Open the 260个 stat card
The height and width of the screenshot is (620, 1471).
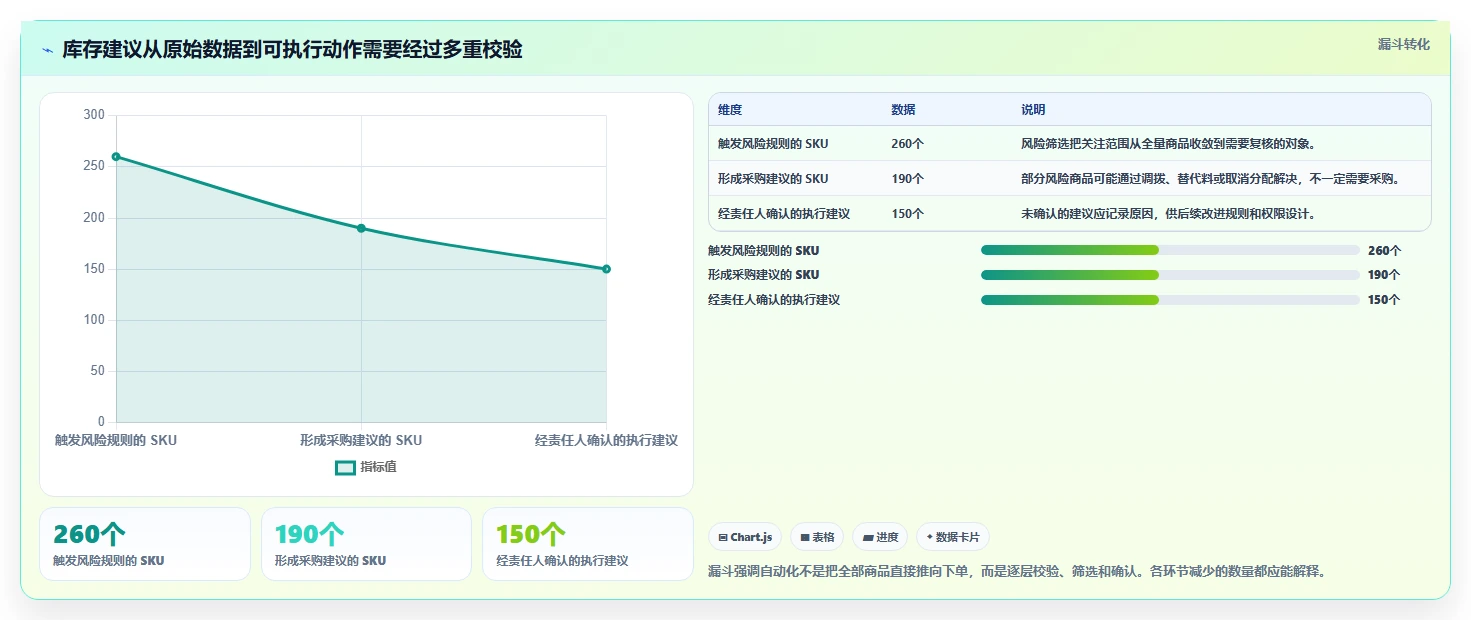pos(145,544)
